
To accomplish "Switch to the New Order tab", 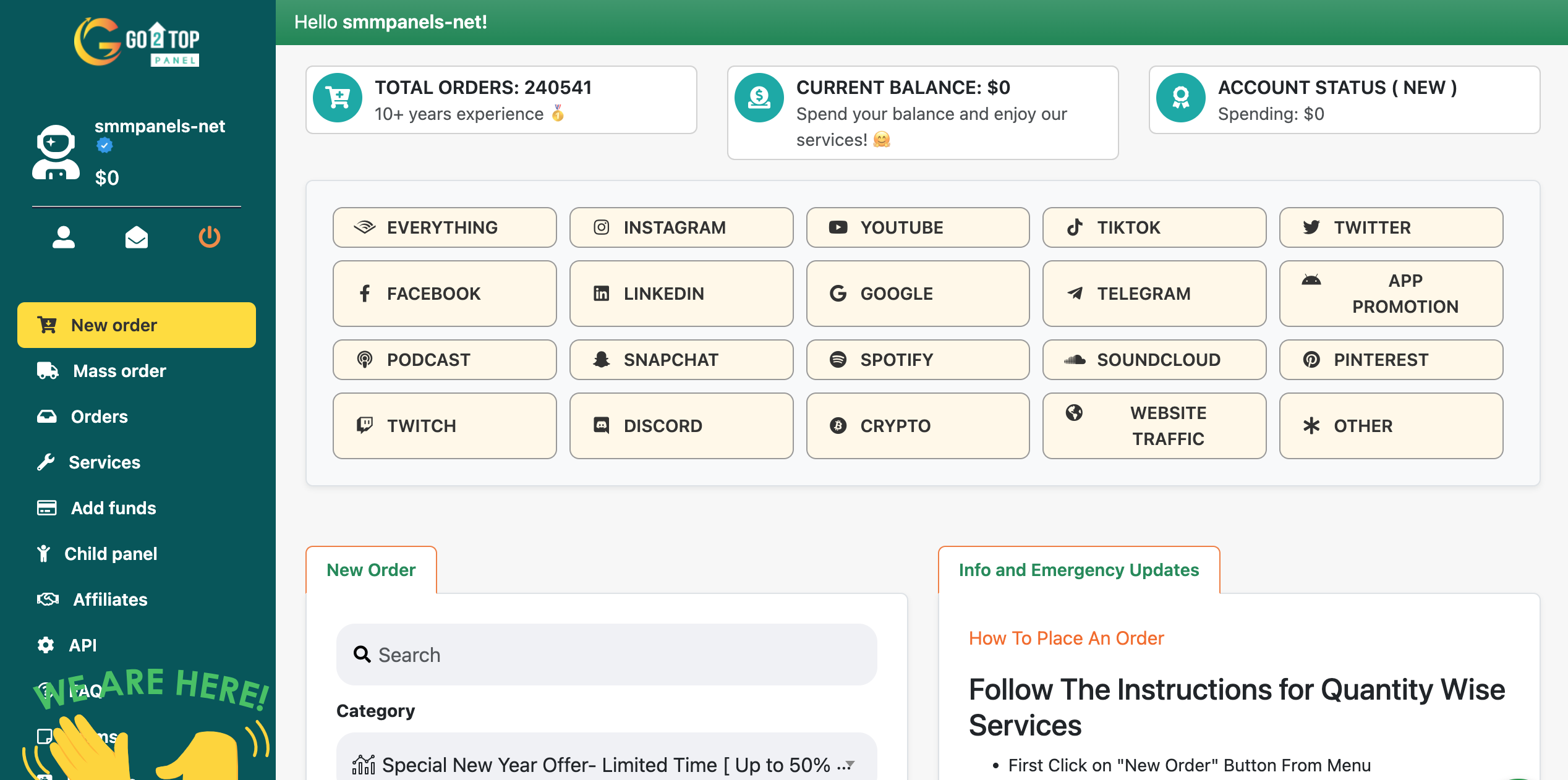I will [371, 570].
